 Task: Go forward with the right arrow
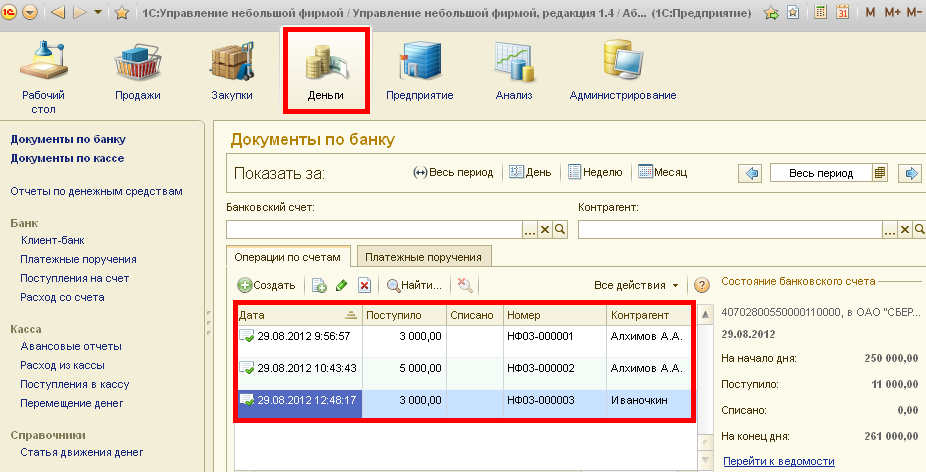80,12
